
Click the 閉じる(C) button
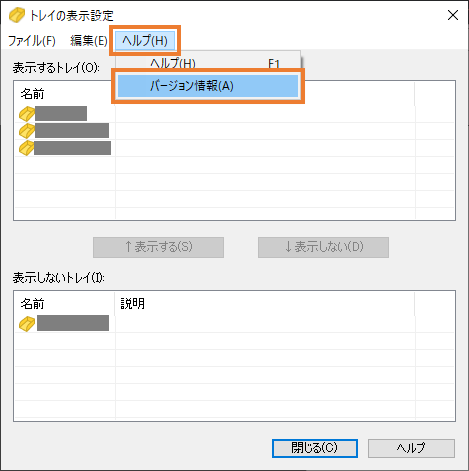point(315,448)
